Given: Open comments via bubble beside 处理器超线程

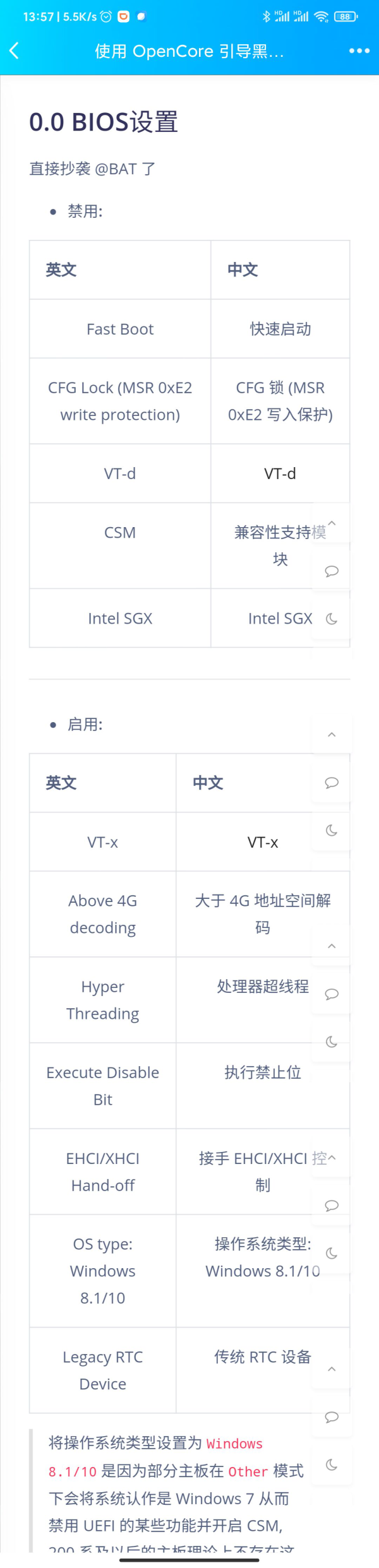Looking at the screenshot, I should click(332, 994).
